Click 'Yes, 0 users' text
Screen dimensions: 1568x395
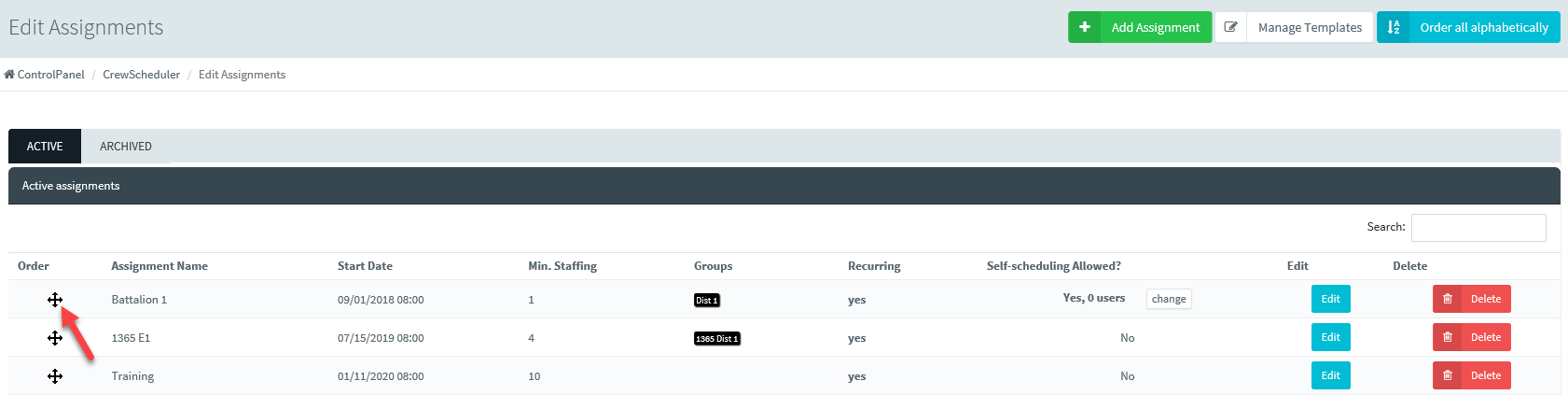tap(1094, 298)
